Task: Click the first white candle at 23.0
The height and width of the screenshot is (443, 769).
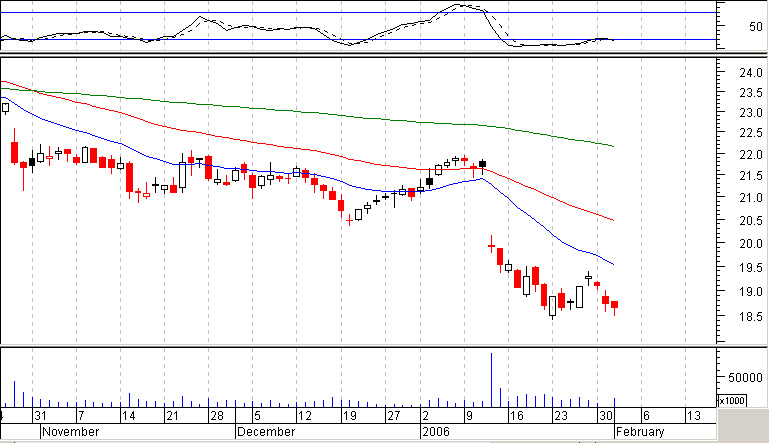Action: (5, 108)
